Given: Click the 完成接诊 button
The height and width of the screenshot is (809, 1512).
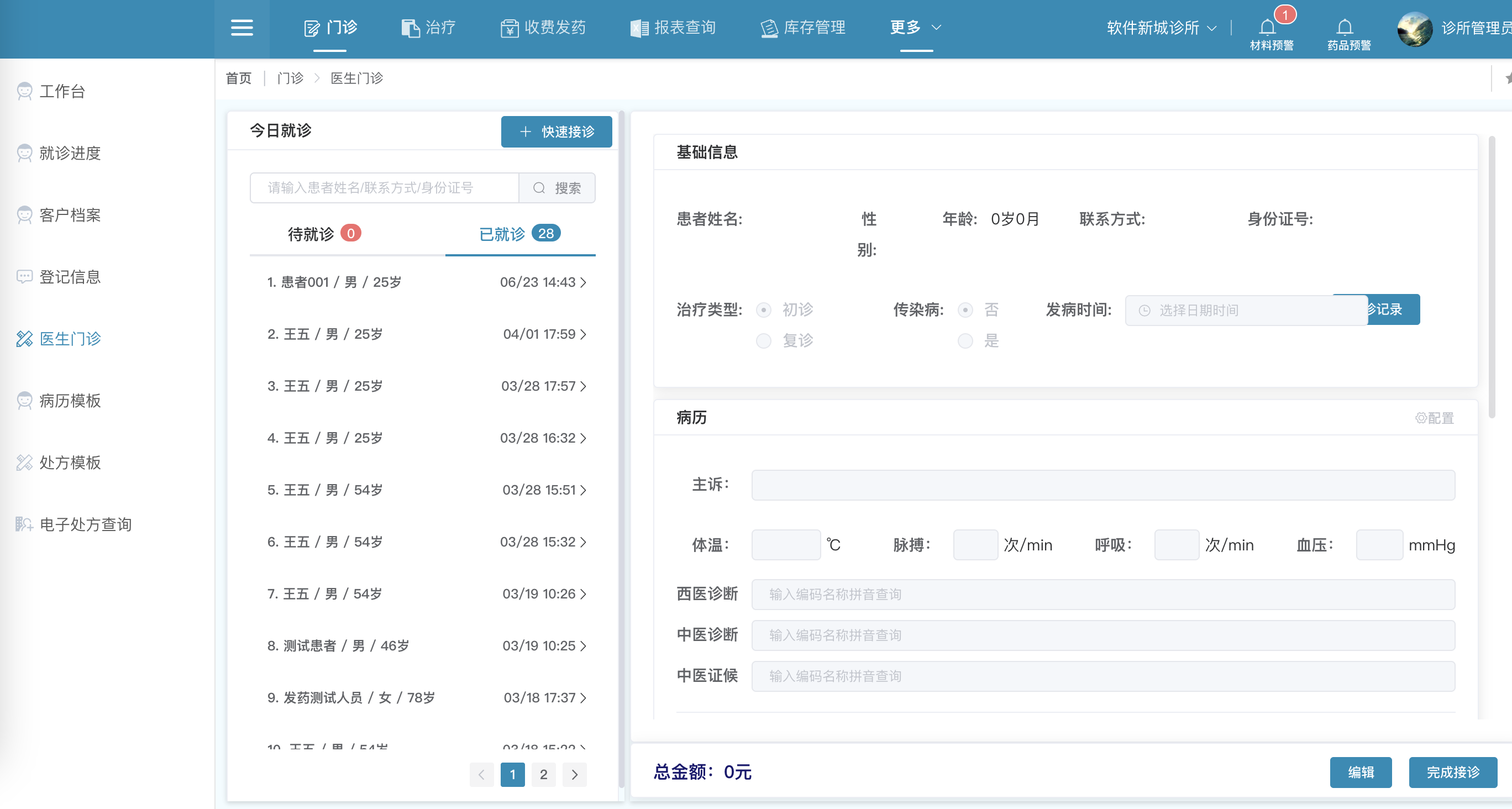Looking at the screenshot, I should point(1452,772).
